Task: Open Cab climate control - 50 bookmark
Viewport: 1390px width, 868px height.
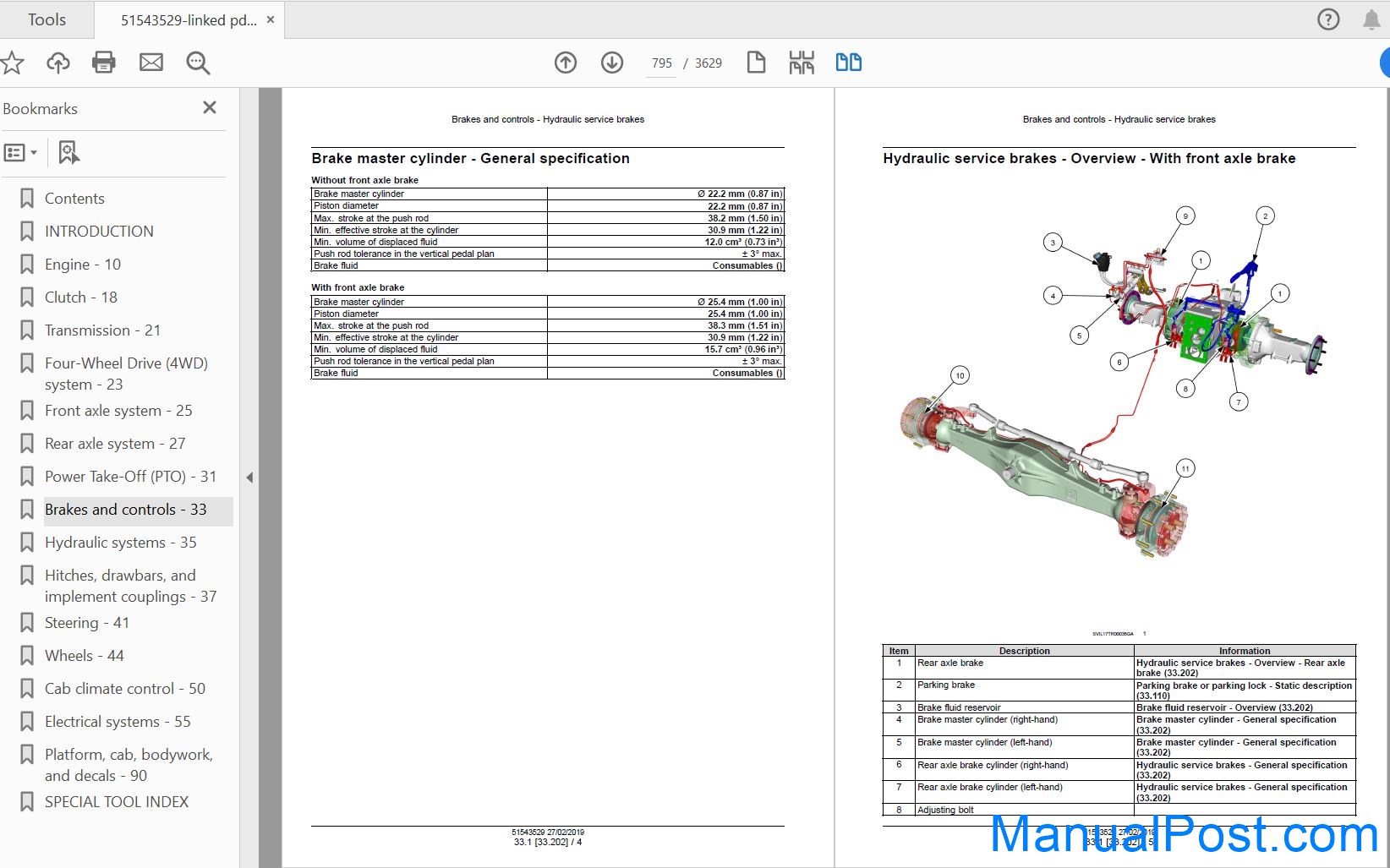Action: (x=125, y=689)
